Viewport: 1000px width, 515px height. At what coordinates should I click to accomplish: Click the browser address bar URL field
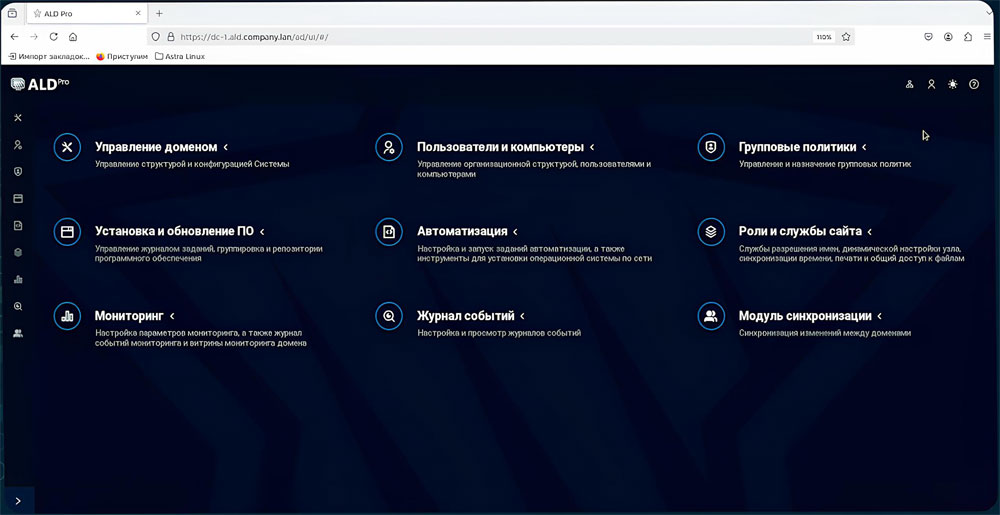[490, 36]
